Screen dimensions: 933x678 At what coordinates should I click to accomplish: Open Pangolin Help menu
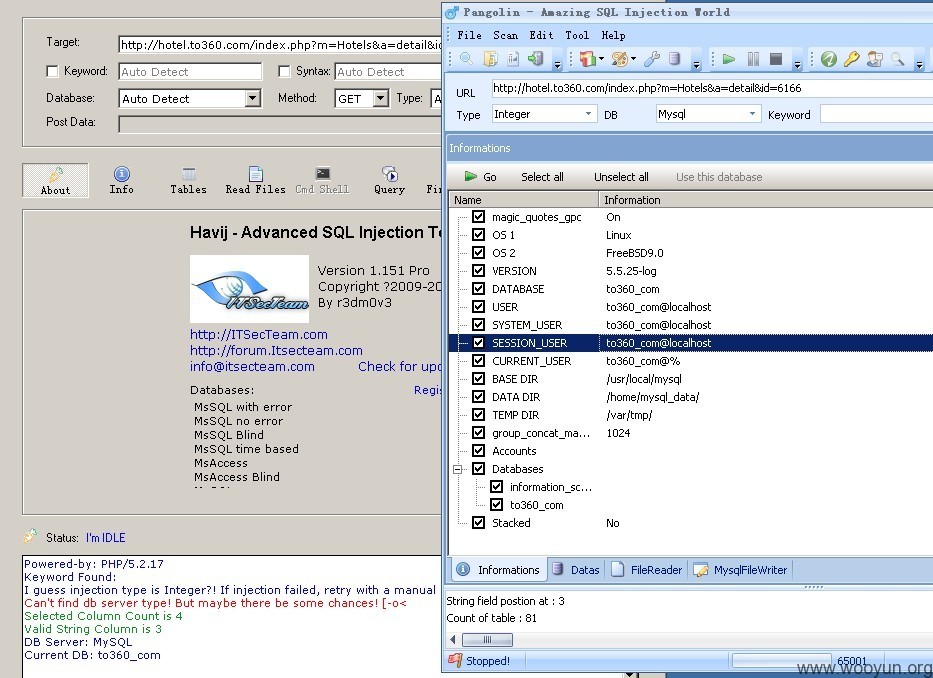click(613, 35)
